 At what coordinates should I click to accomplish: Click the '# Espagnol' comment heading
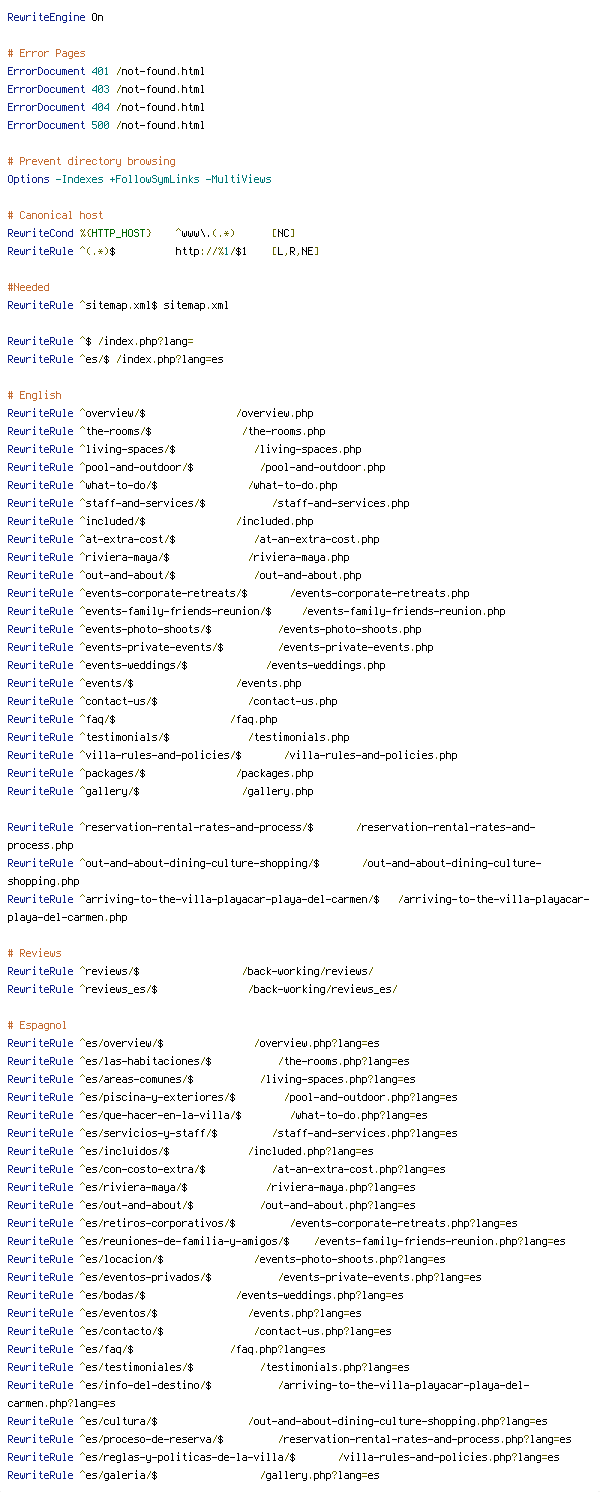(37, 1025)
